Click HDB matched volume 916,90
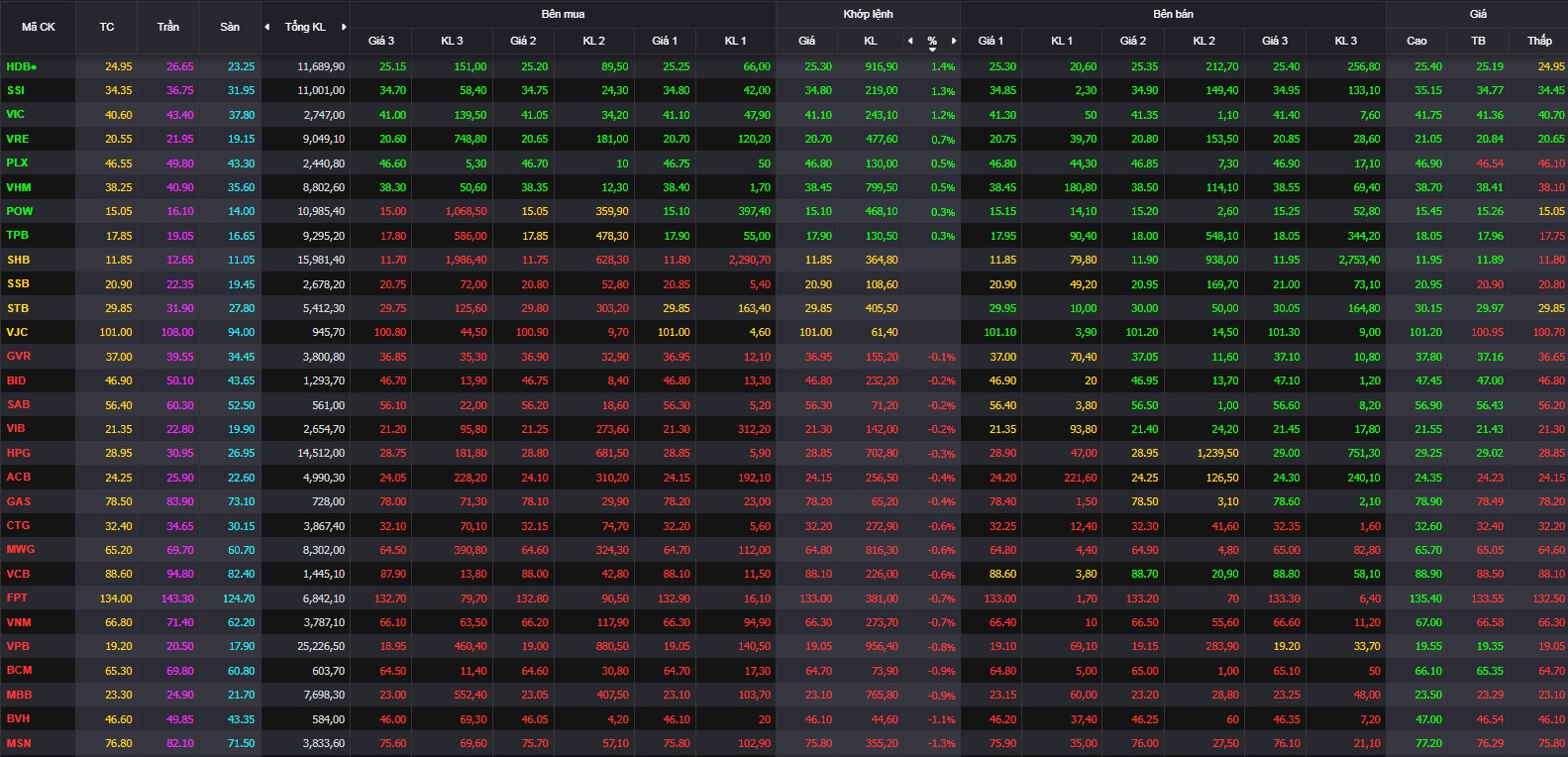The image size is (1568, 757). (882, 66)
